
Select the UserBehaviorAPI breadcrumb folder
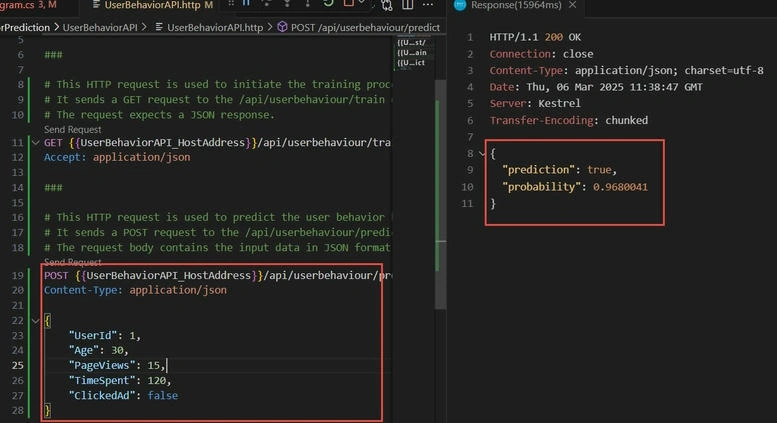[x=100, y=27]
